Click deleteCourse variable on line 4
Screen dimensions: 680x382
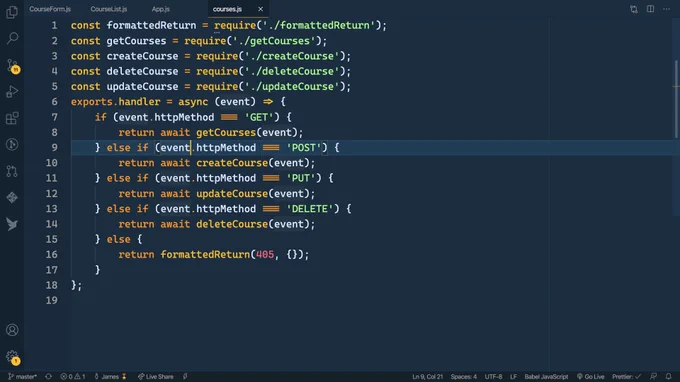pos(142,71)
